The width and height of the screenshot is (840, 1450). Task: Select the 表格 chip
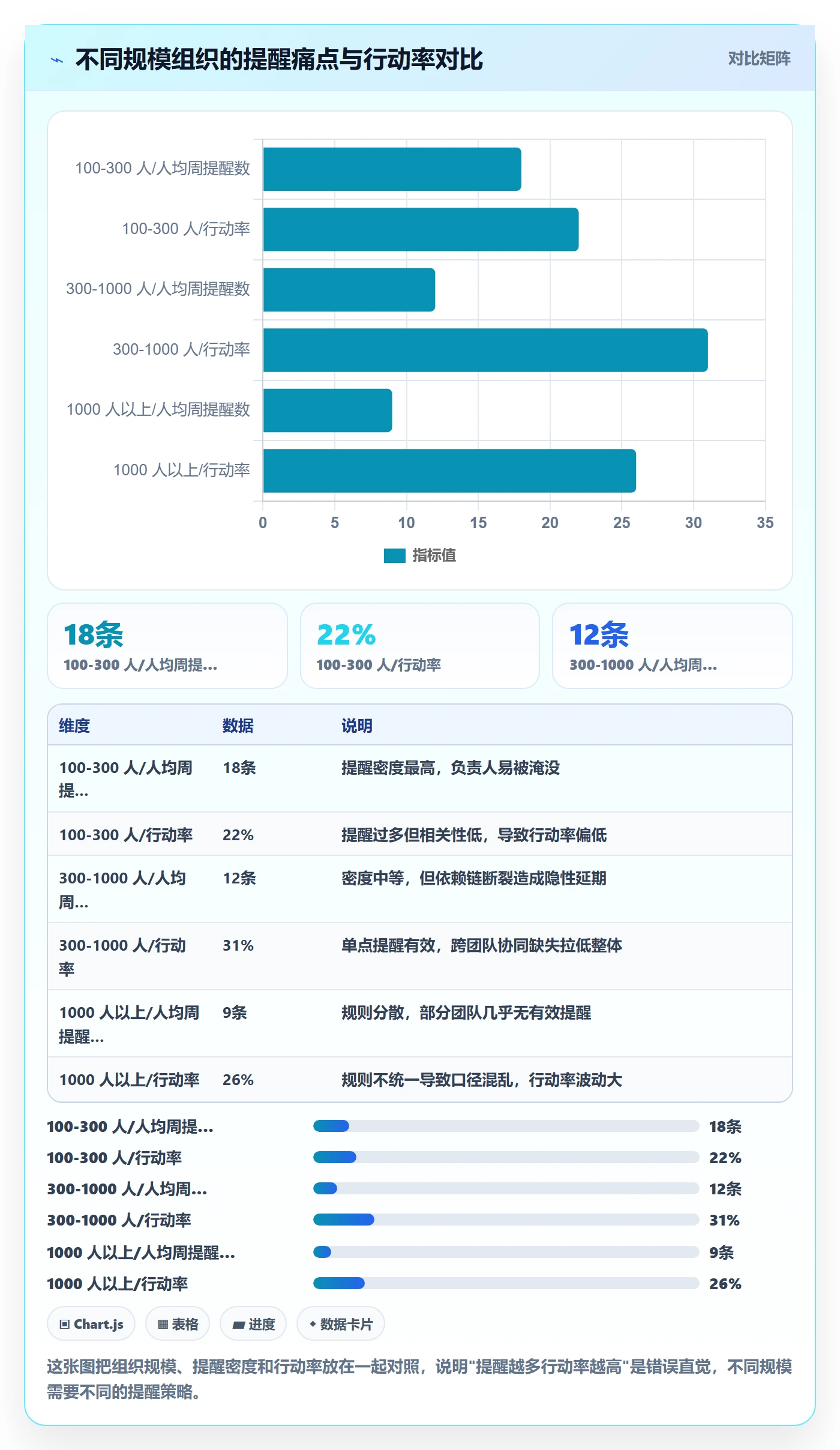tap(178, 1324)
